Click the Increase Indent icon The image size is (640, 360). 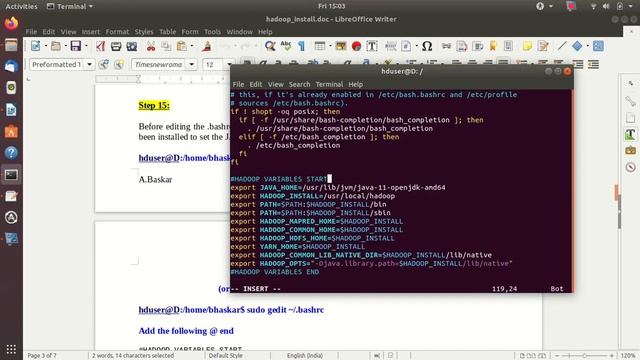tap(578, 64)
